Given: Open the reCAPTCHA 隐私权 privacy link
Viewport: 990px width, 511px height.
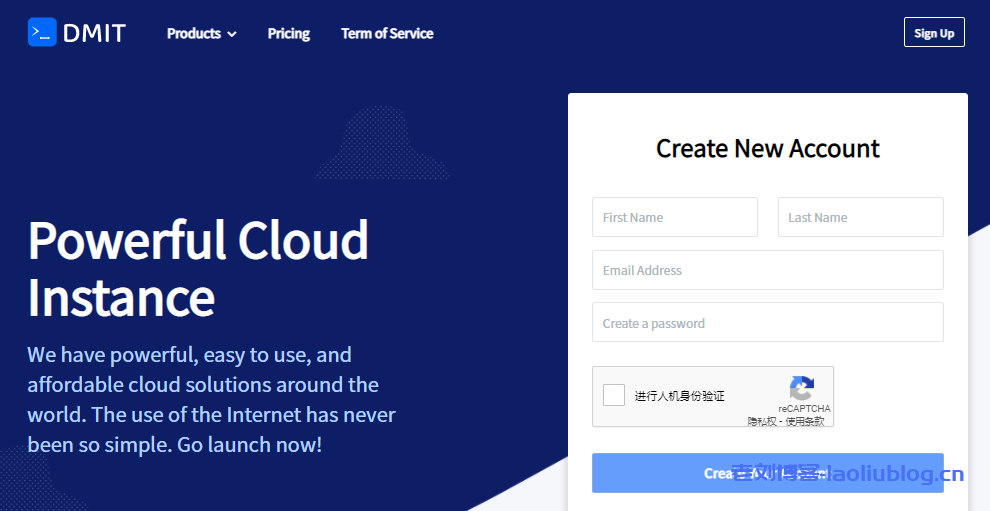Looking at the screenshot, I should pyautogui.click(x=763, y=421).
